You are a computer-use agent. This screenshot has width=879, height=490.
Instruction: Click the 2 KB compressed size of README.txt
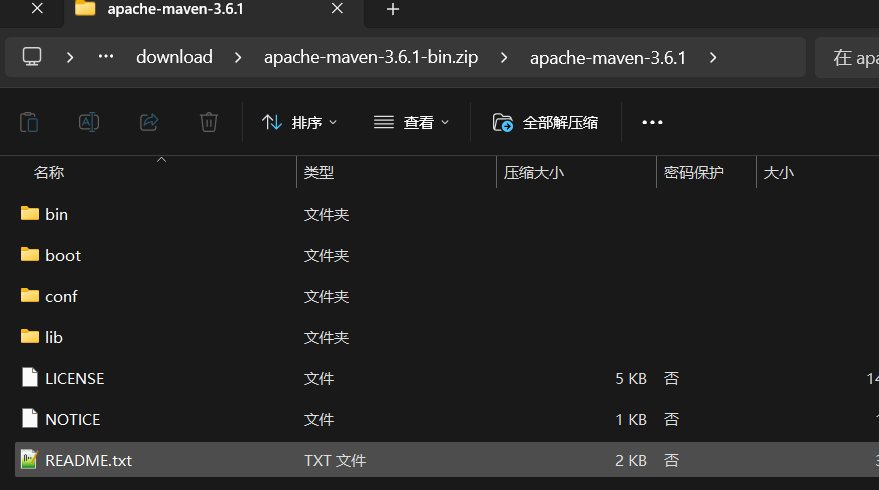coord(631,460)
